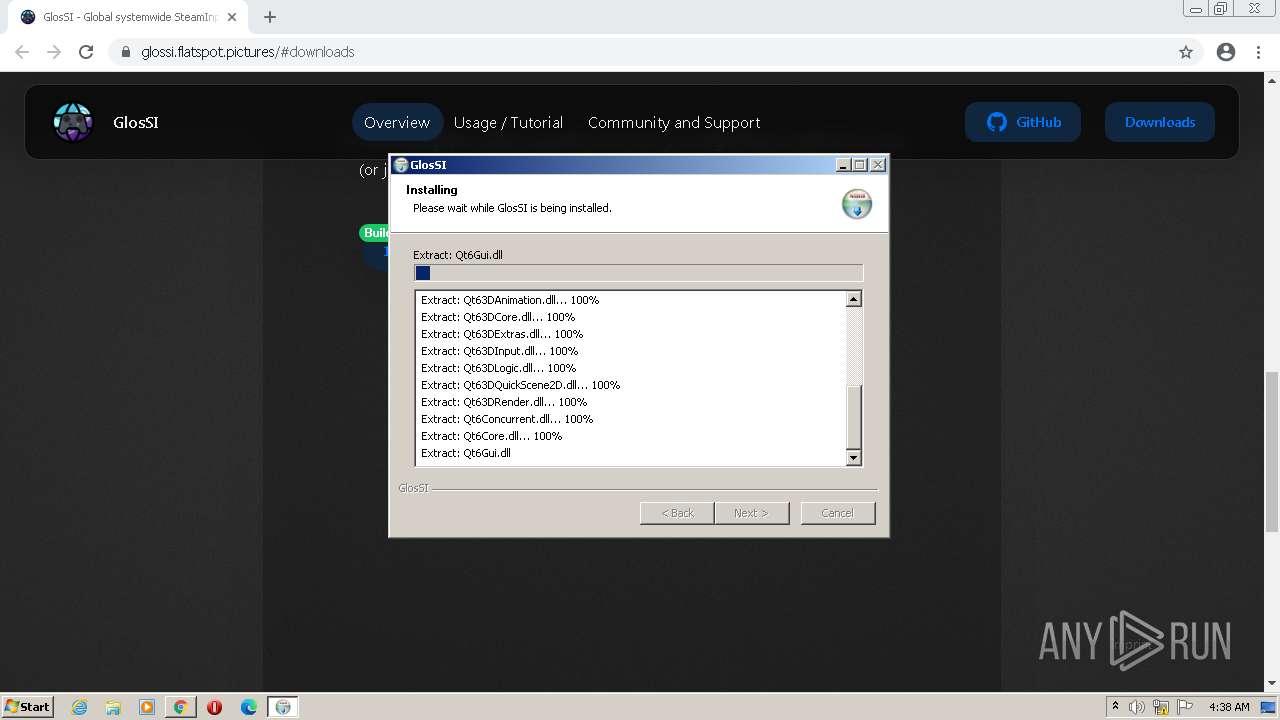The width and height of the screenshot is (1280, 720).
Task: Switch to Chrome via taskbar icon
Action: tap(181, 707)
